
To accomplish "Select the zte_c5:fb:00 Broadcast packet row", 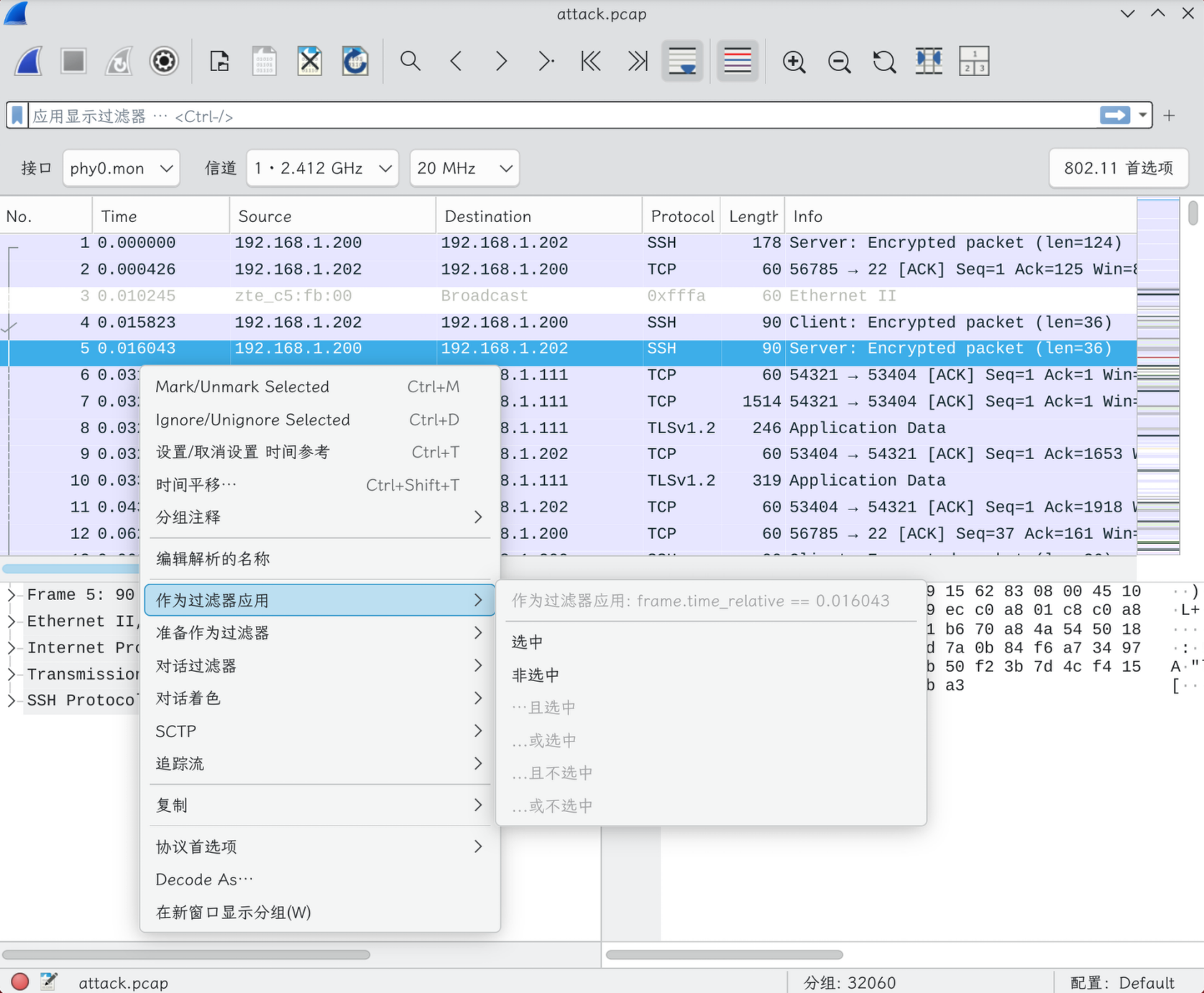I will (568, 296).
